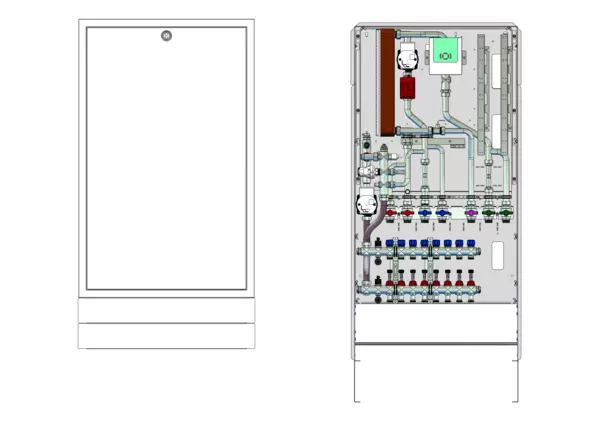Click the upper circulation pump
This screenshot has height=421, width=600.
(408, 60)
